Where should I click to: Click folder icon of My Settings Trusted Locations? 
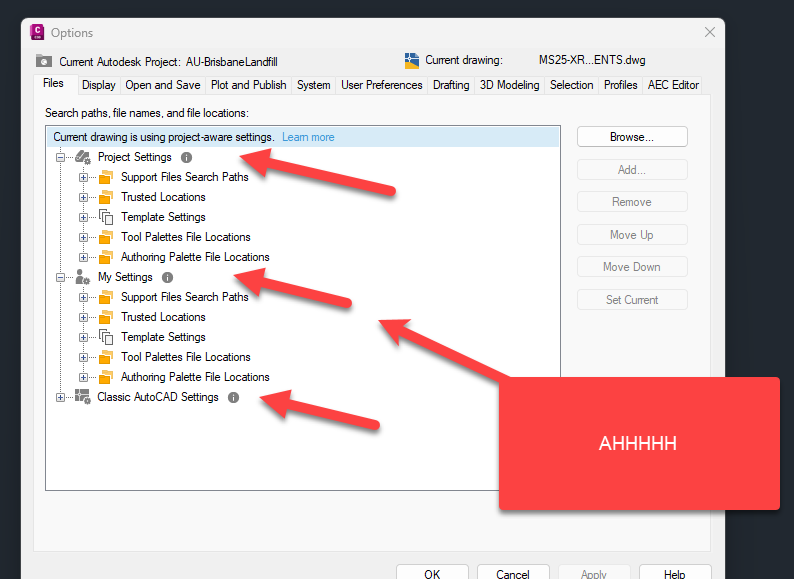coord(106,317)
